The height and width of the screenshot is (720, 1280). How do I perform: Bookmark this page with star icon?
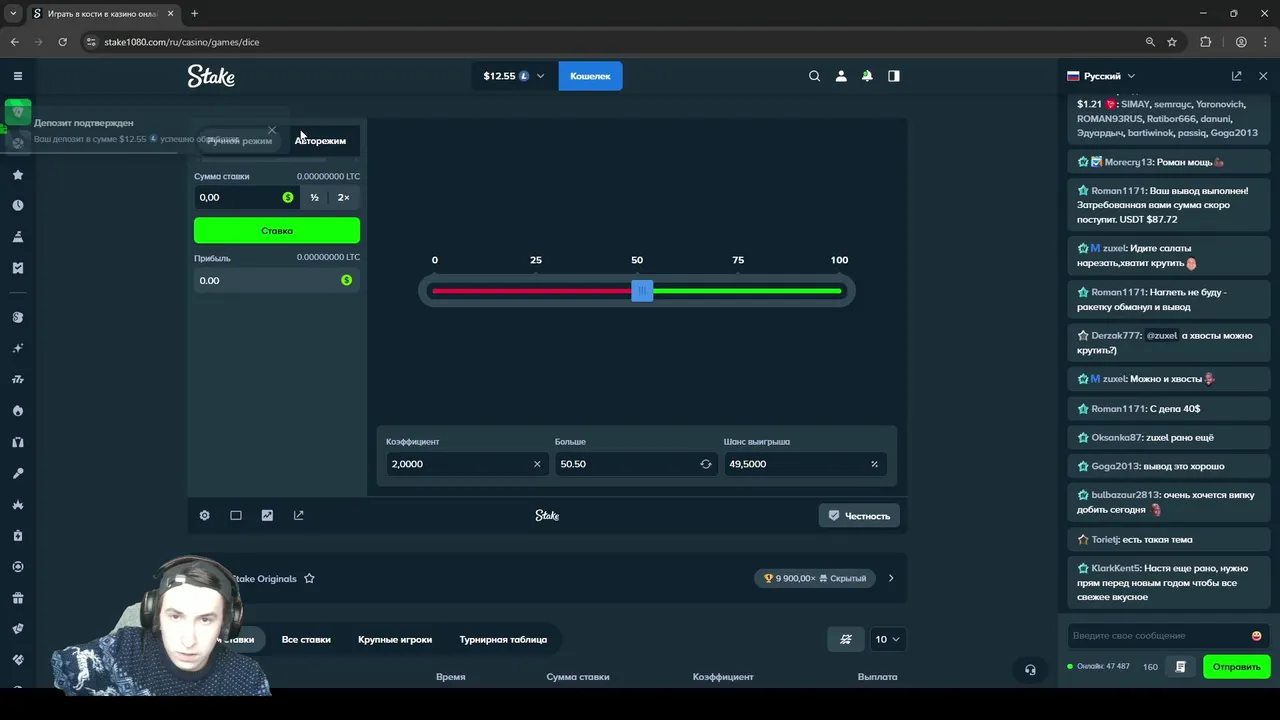click(1172, 42)
